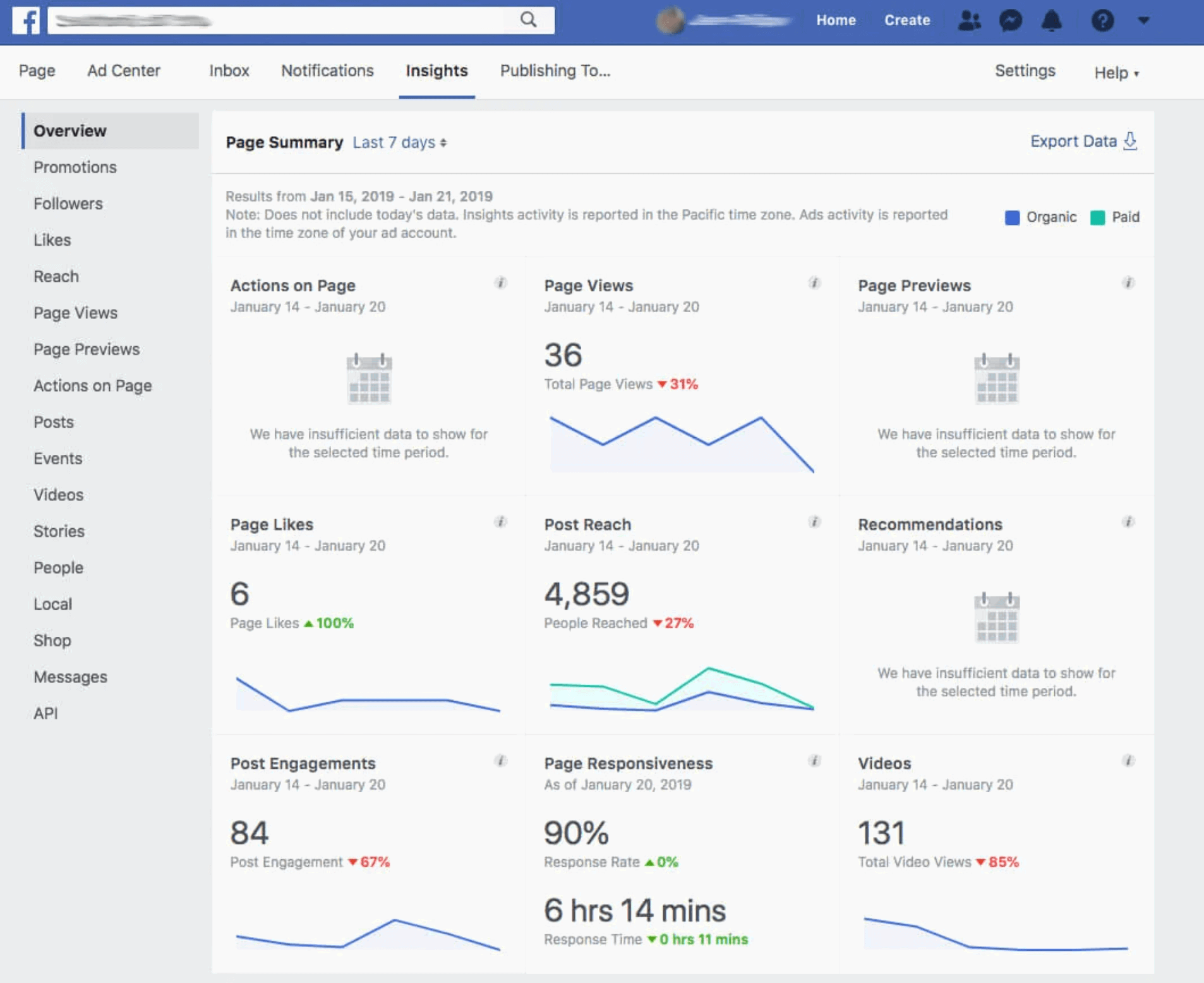Expand the Help dropdown menu
Image resolution: width=1204 pixels, height=983 pixels.
coord(1116,72)
